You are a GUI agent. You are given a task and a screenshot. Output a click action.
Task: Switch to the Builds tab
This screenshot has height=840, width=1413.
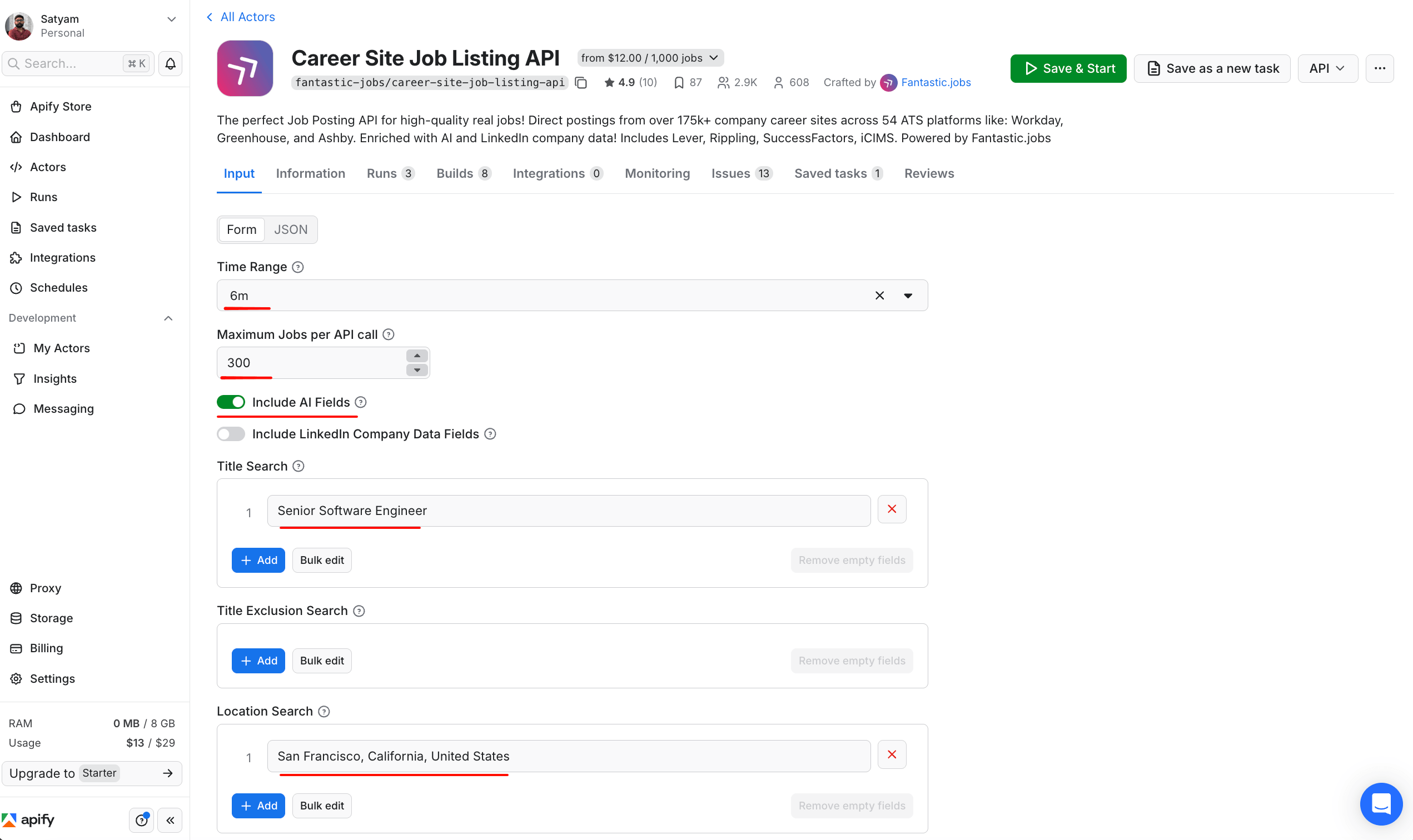pyautogui.click(x=463, y=174)
